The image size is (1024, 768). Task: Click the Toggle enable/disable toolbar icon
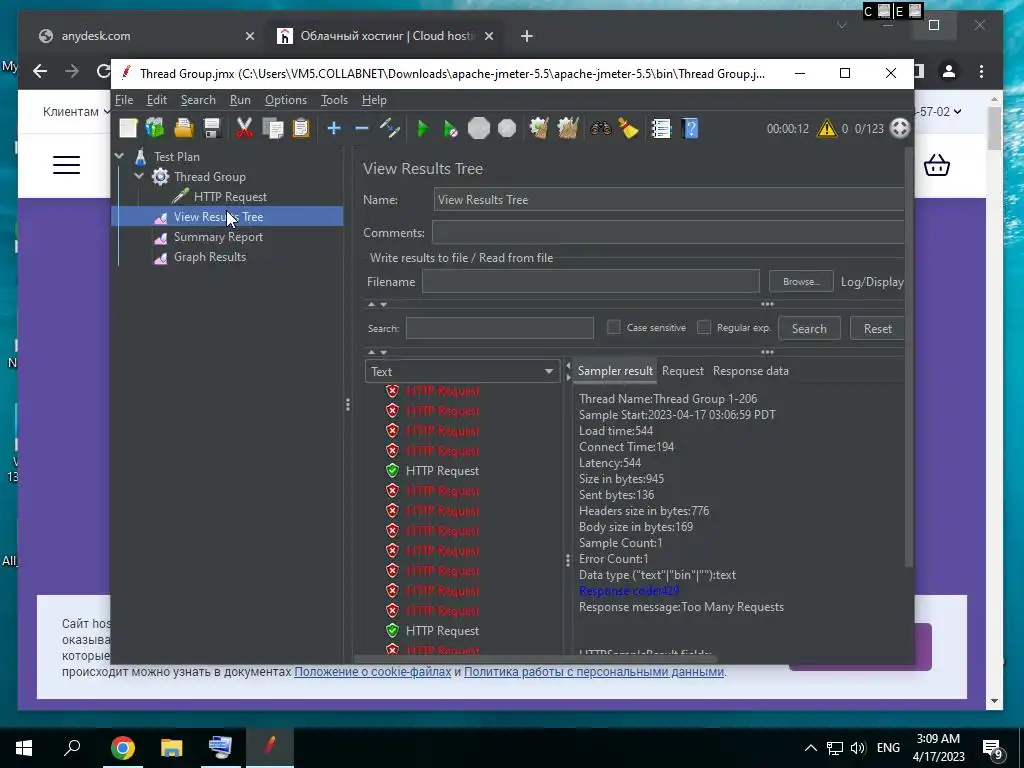tap(390, 128)
